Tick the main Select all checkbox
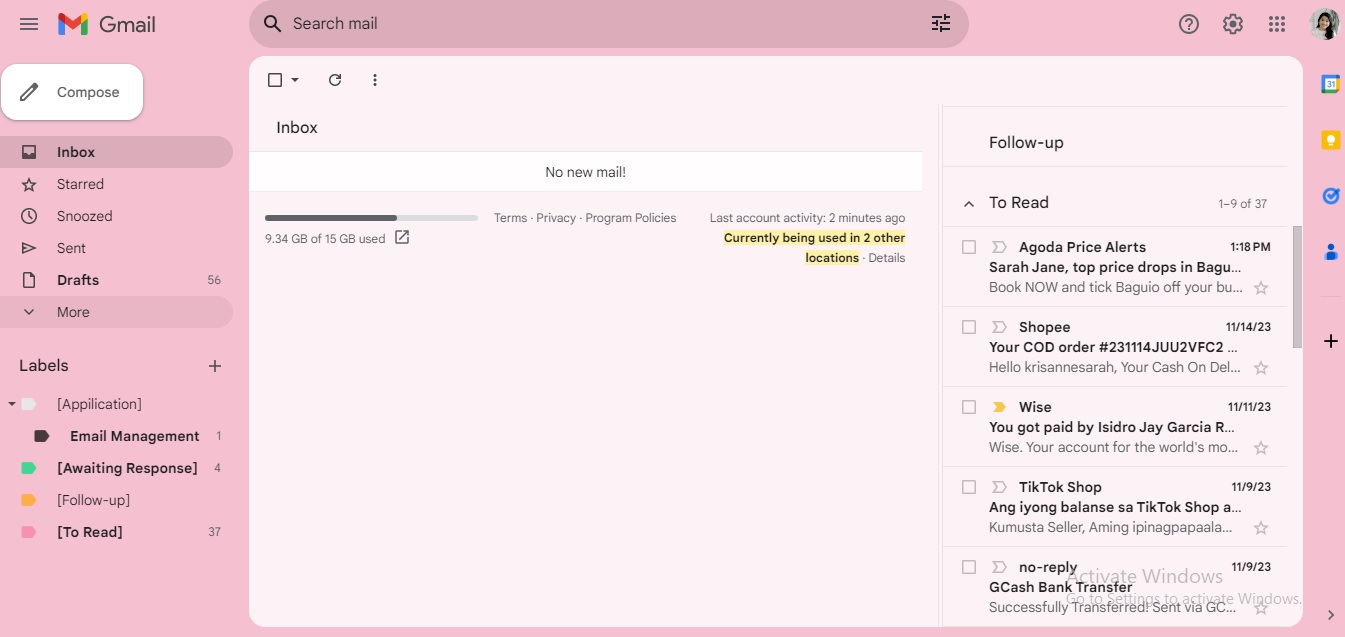 pyautogui.click(x=275, y=80)
